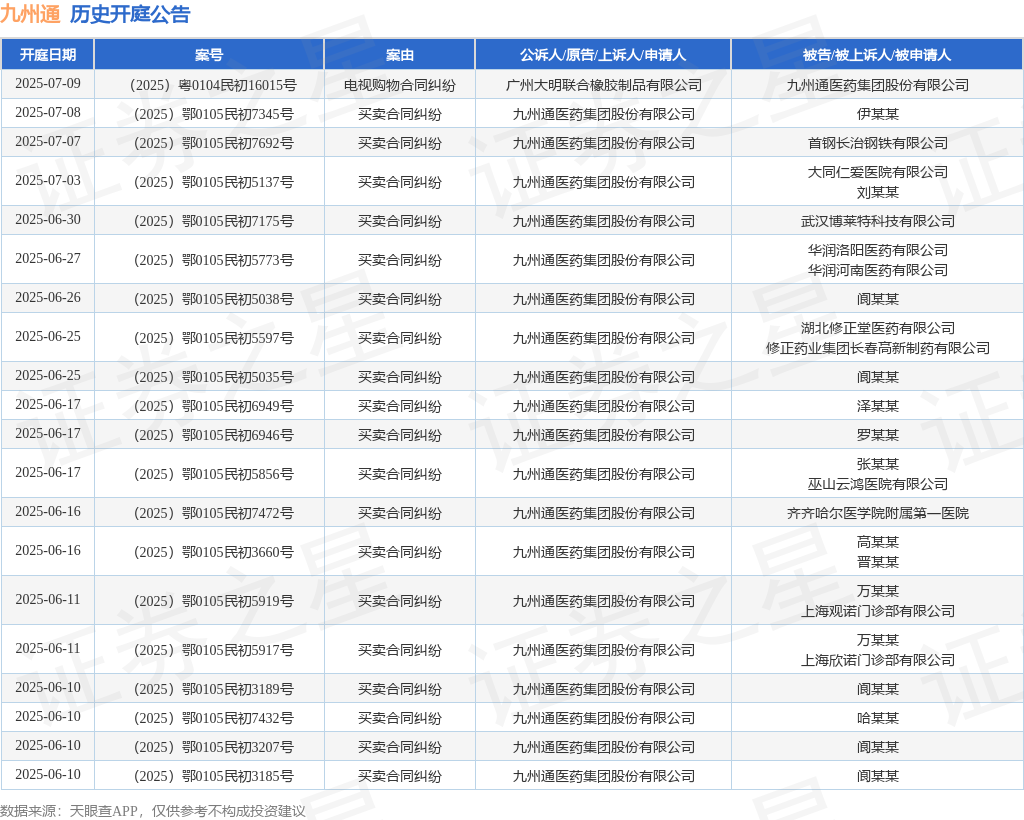Select the 被告/被上诉人/被申请人 column header
This screenshot has width=1024, height=820.
(x=877, y=55)
